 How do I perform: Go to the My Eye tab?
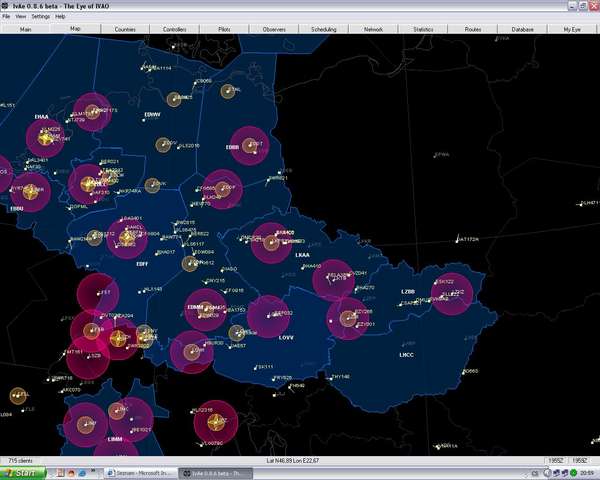(x=572, y=29)
